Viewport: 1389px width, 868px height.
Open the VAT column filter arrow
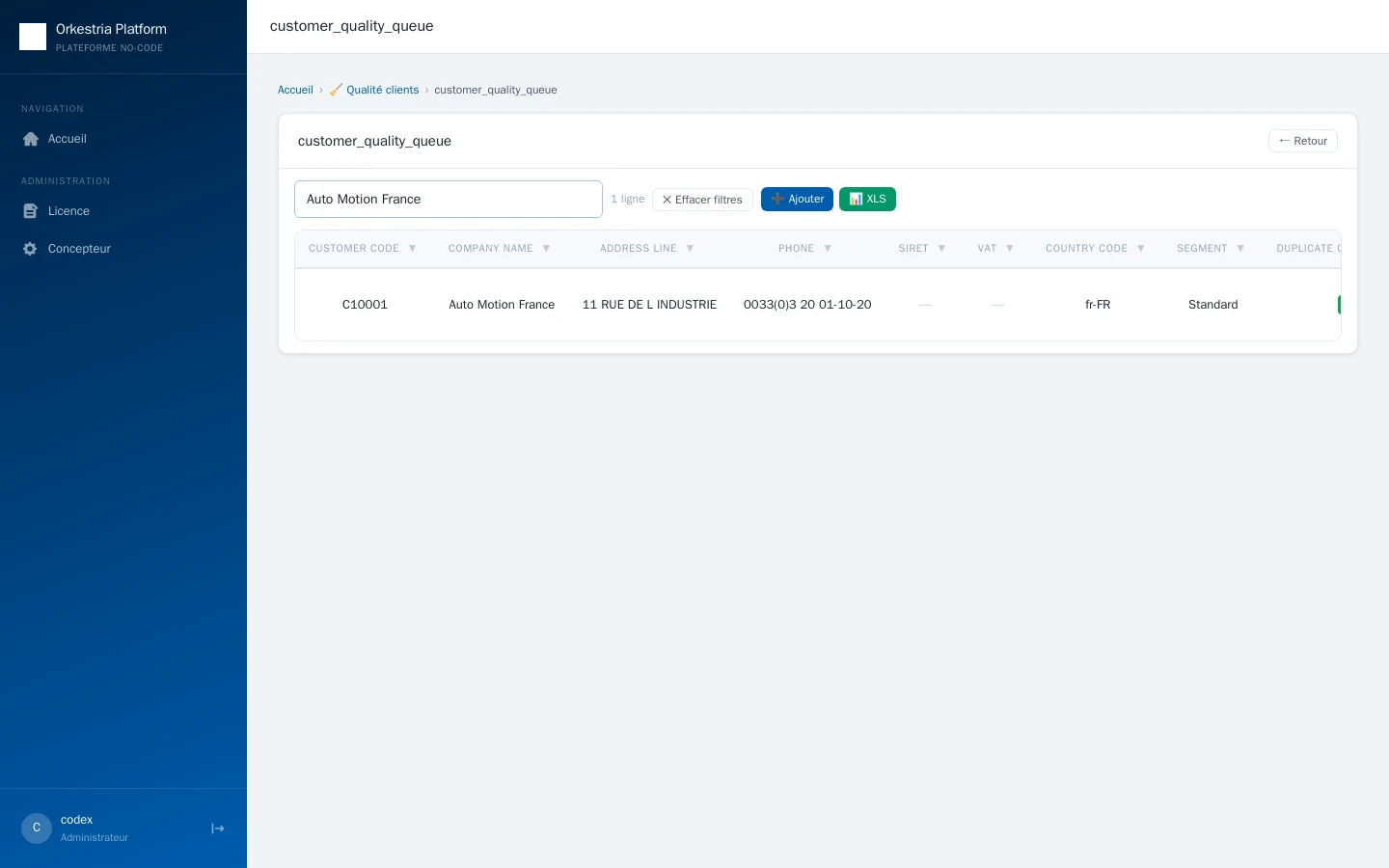[1010, 249]
